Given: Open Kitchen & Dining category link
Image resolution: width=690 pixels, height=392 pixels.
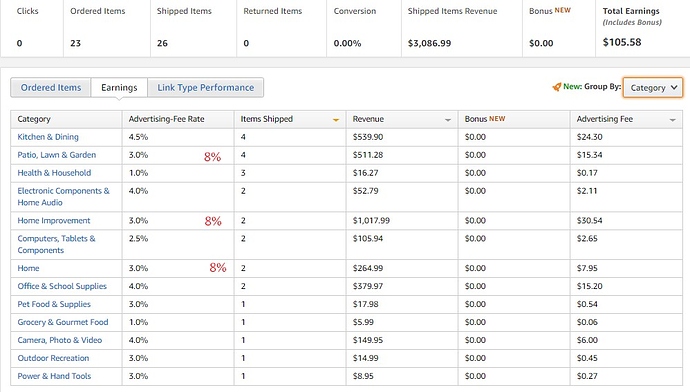Looking at the screenshot, I should (48, 137).
